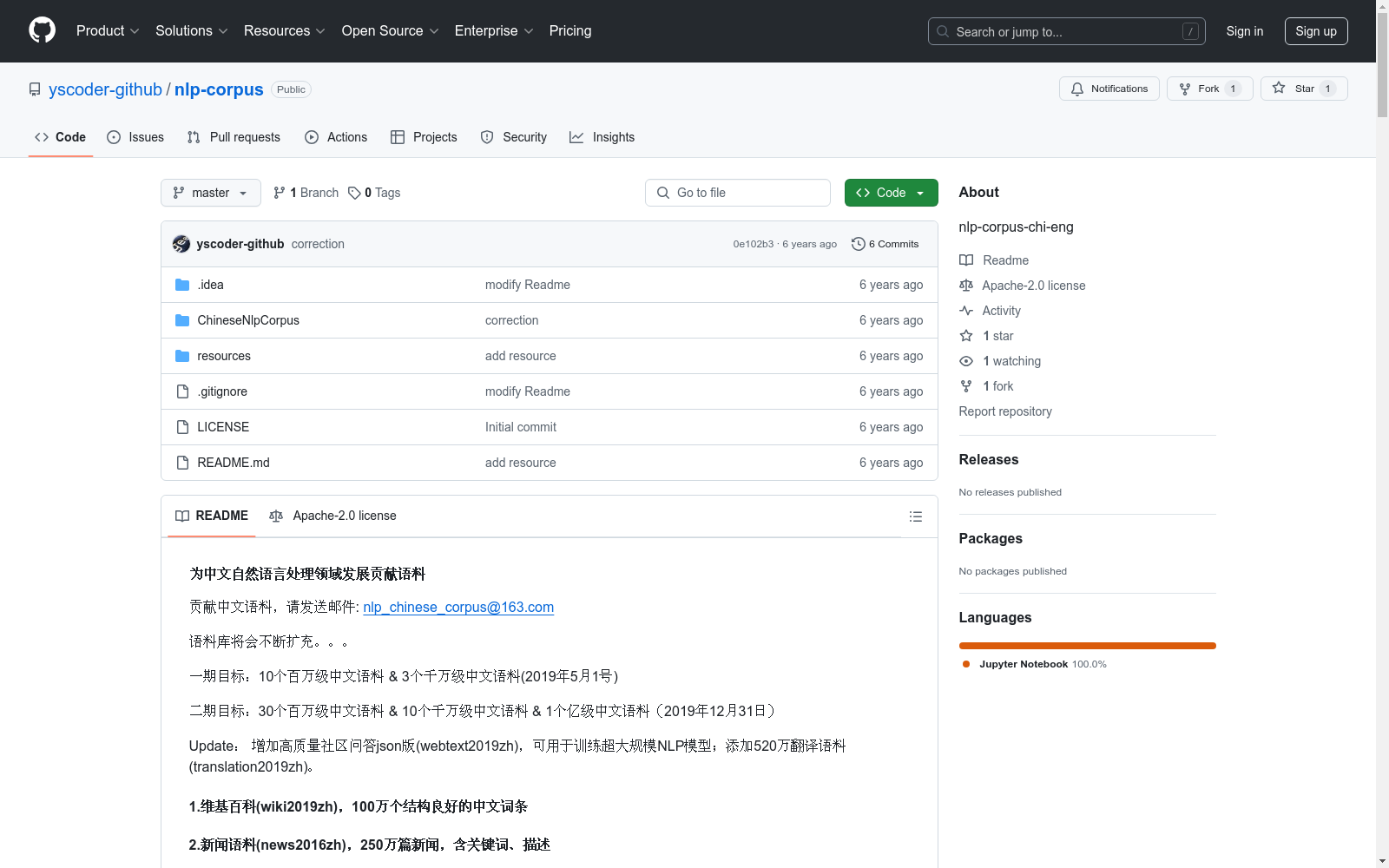View the 6 Commits history
Image resolution: width=1389 pixels, height=868 pixels.
885,244
